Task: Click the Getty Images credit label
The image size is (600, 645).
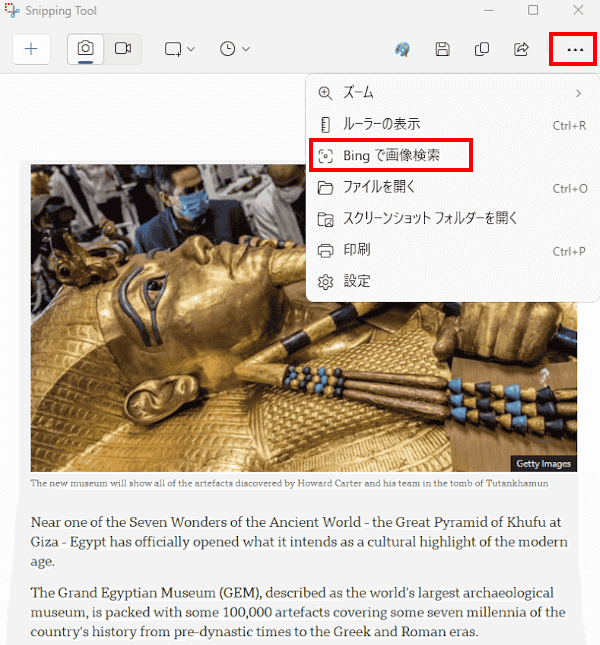Action: 543,464
